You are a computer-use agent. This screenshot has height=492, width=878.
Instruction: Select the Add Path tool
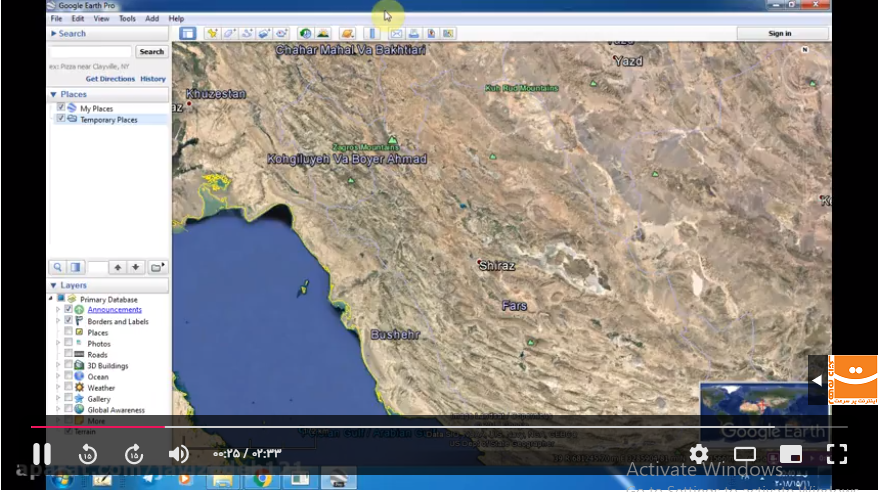coord(246,33)
